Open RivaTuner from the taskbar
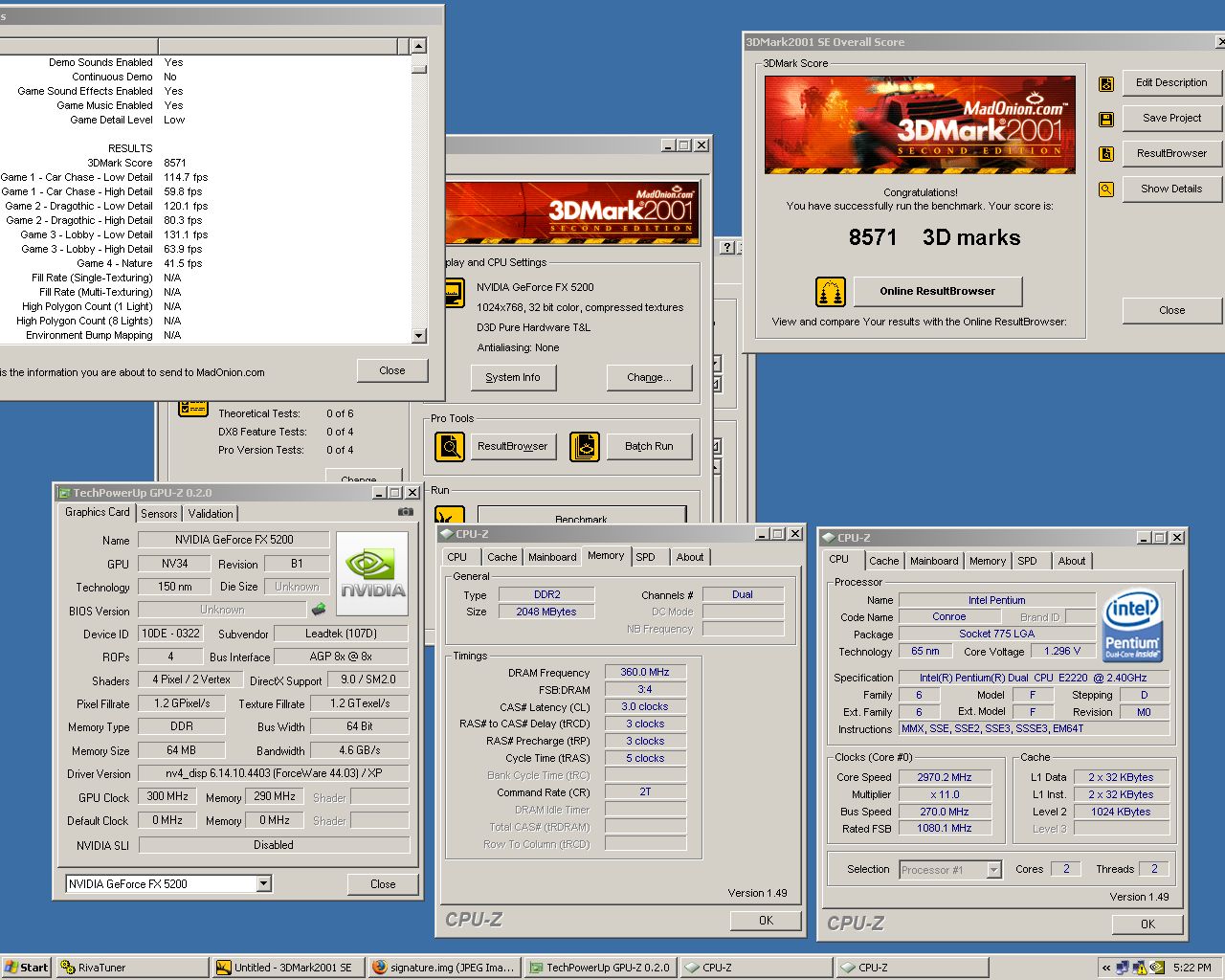The height and width of the screenshot is (980, 1225). [132, 968]
